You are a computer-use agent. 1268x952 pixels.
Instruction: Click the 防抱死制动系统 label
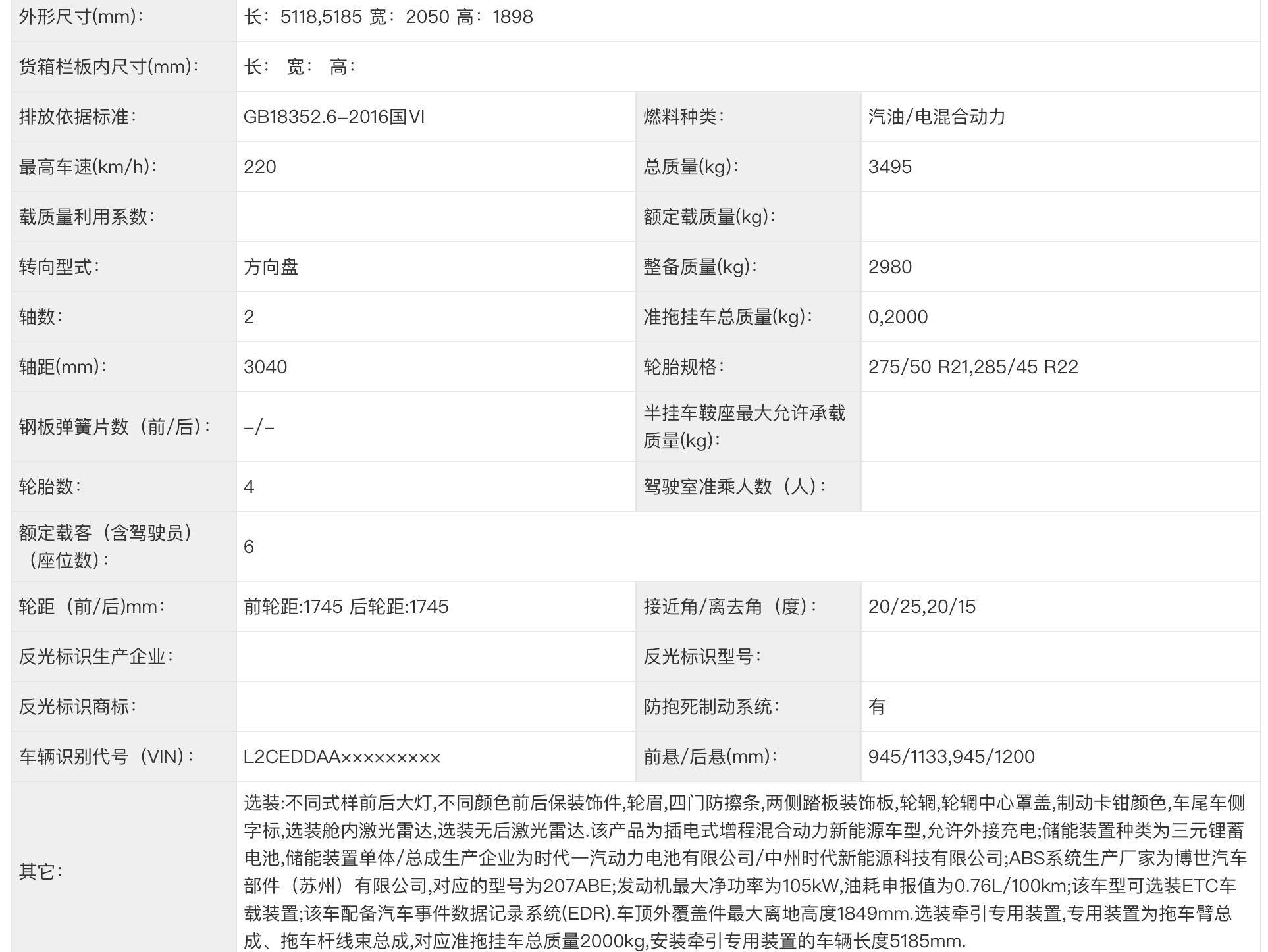(x=711, y=707)
